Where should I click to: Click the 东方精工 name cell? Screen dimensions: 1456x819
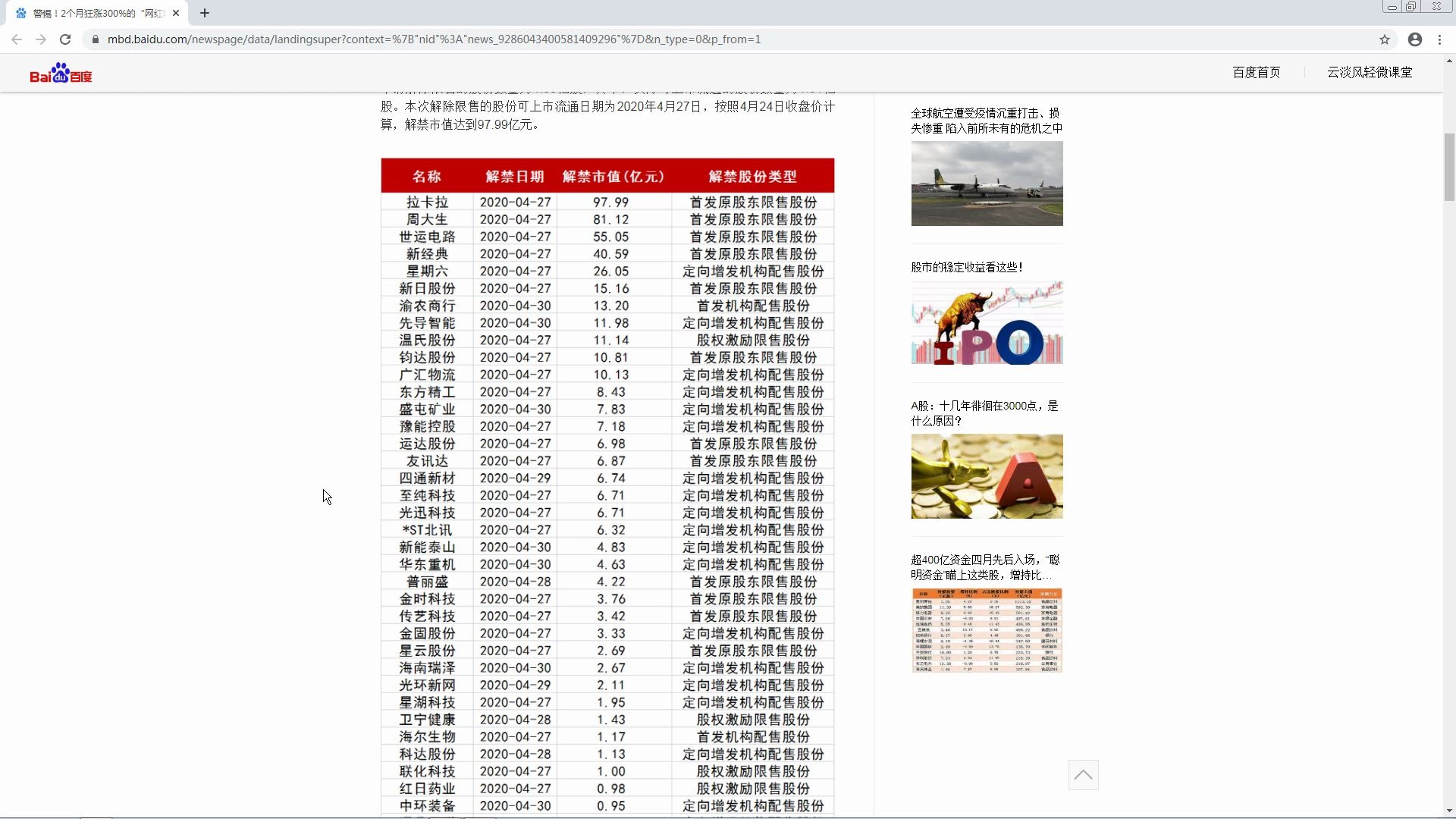427,392
